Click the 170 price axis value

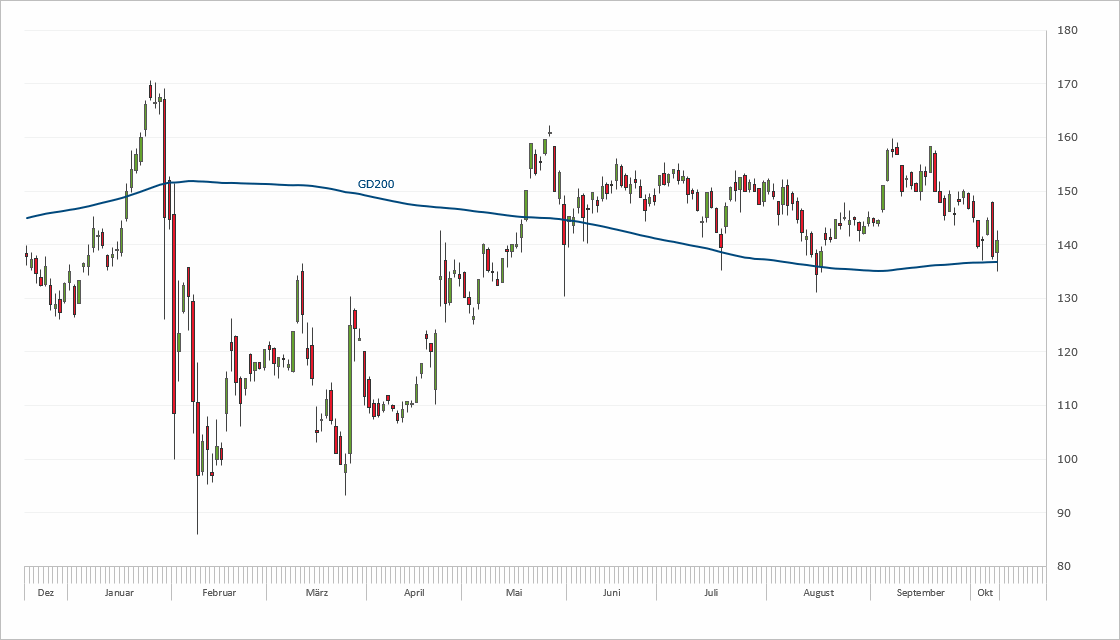[x=1067, y=84]
